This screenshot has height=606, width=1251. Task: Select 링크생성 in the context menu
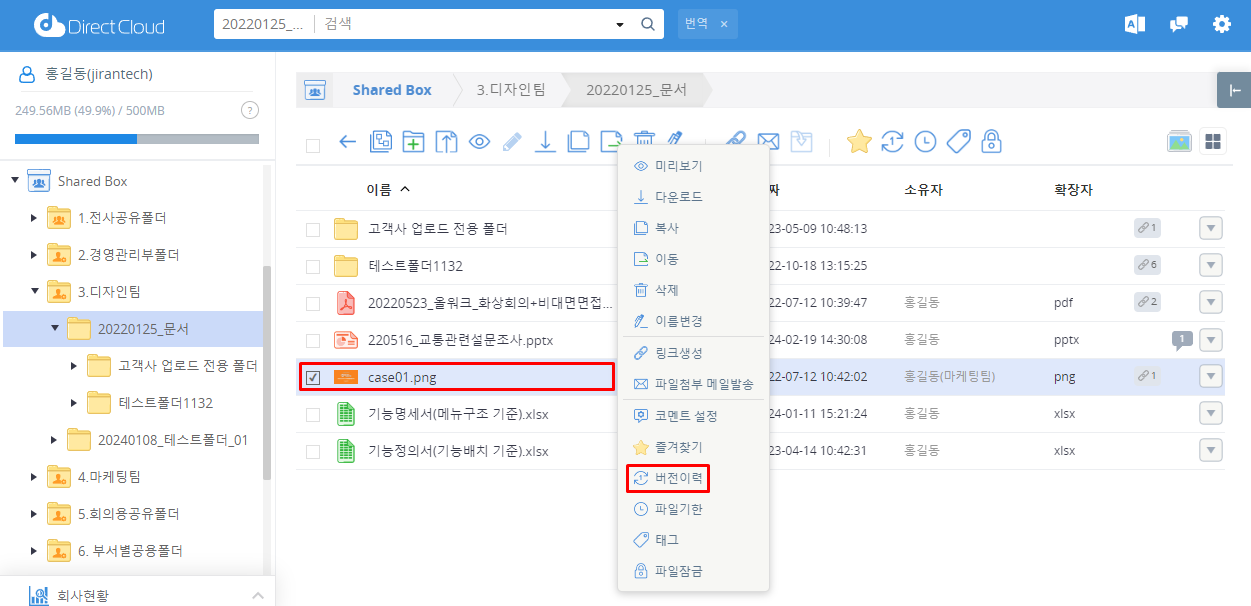(678, 353)
